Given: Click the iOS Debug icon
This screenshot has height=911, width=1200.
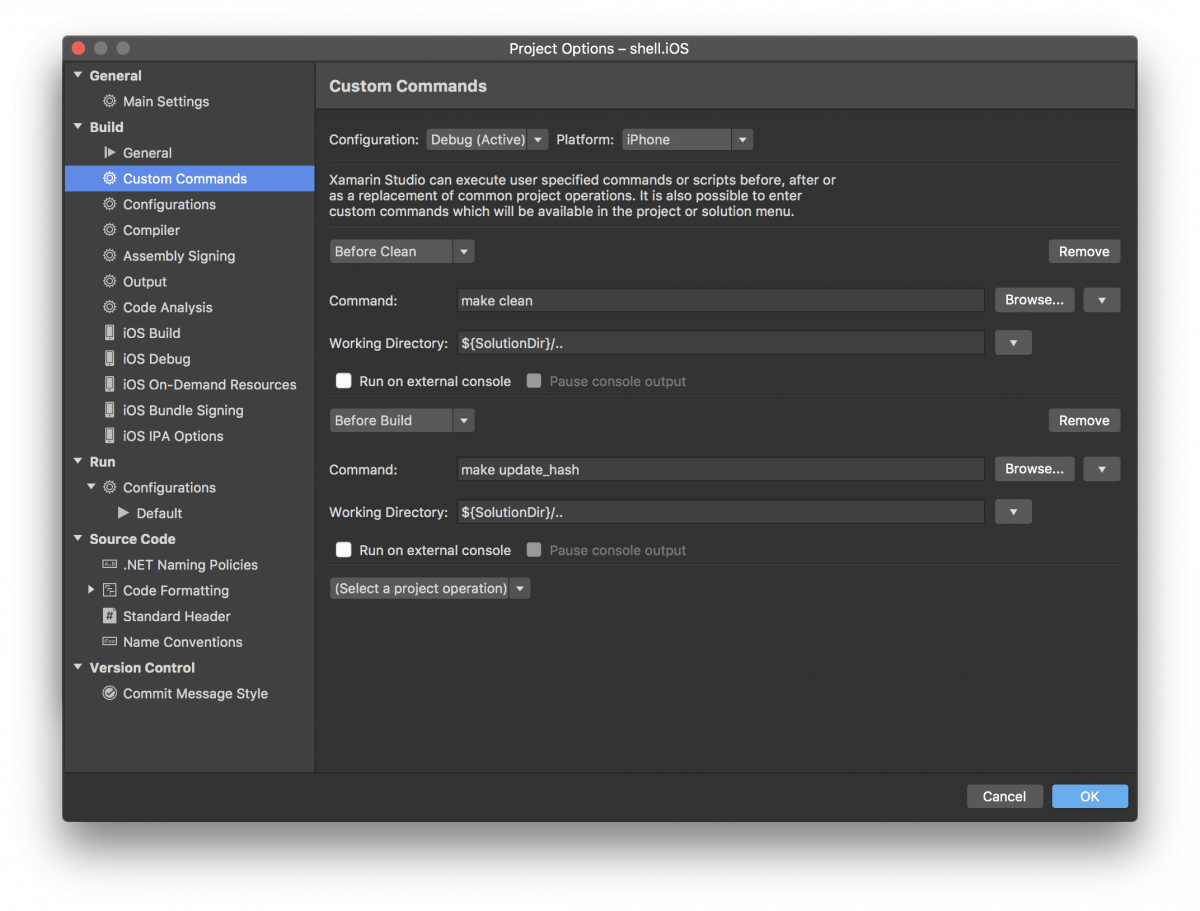Looking at the screenshot, I should (109, 358).
